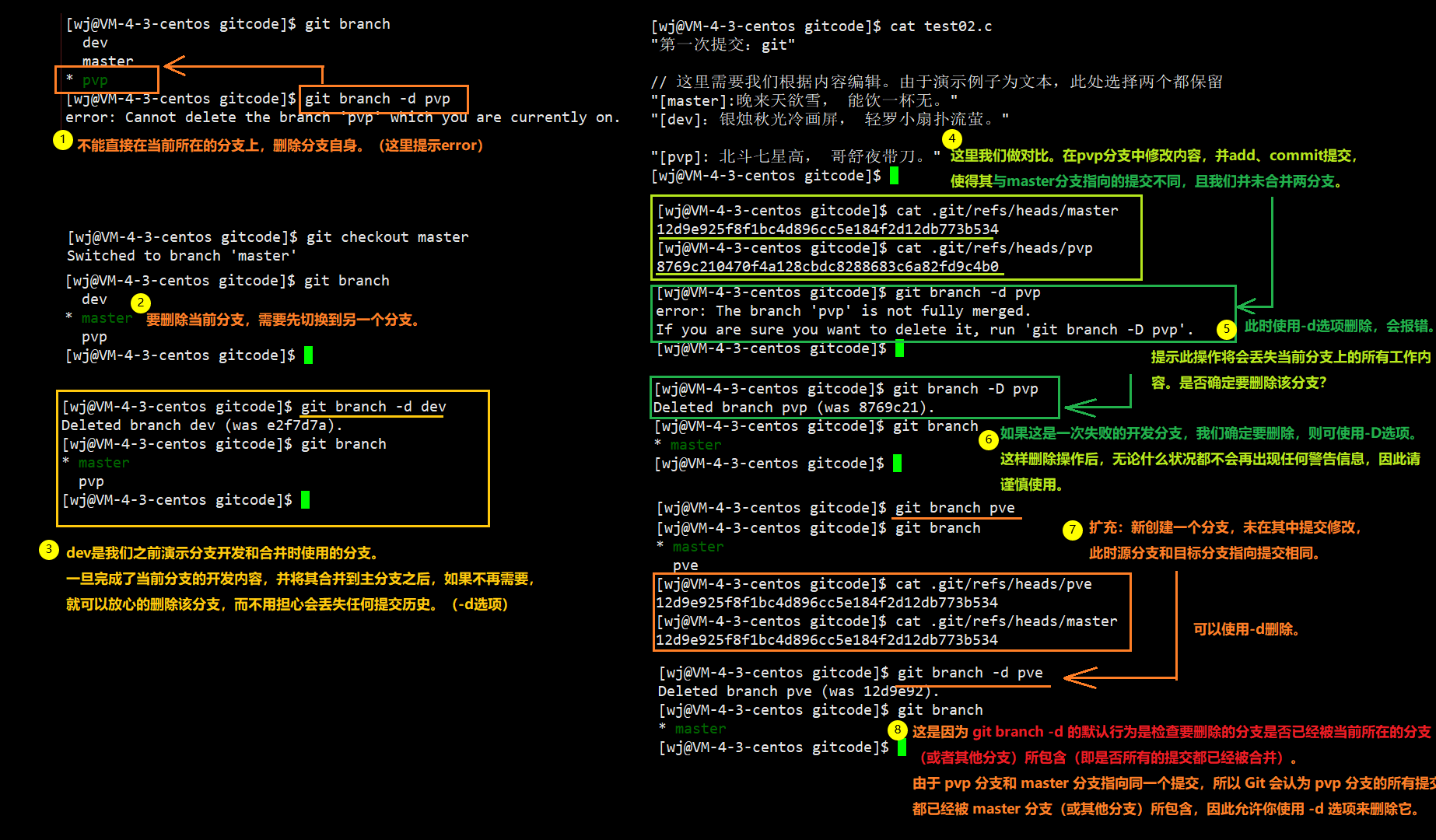Select the hash '8769c210470f4a128cbdc8288683c6a82fd9c4b0'
Image resolution: width=1436 pixels, height=840 pixels.
pyautogui.click(x=828, y=267)
